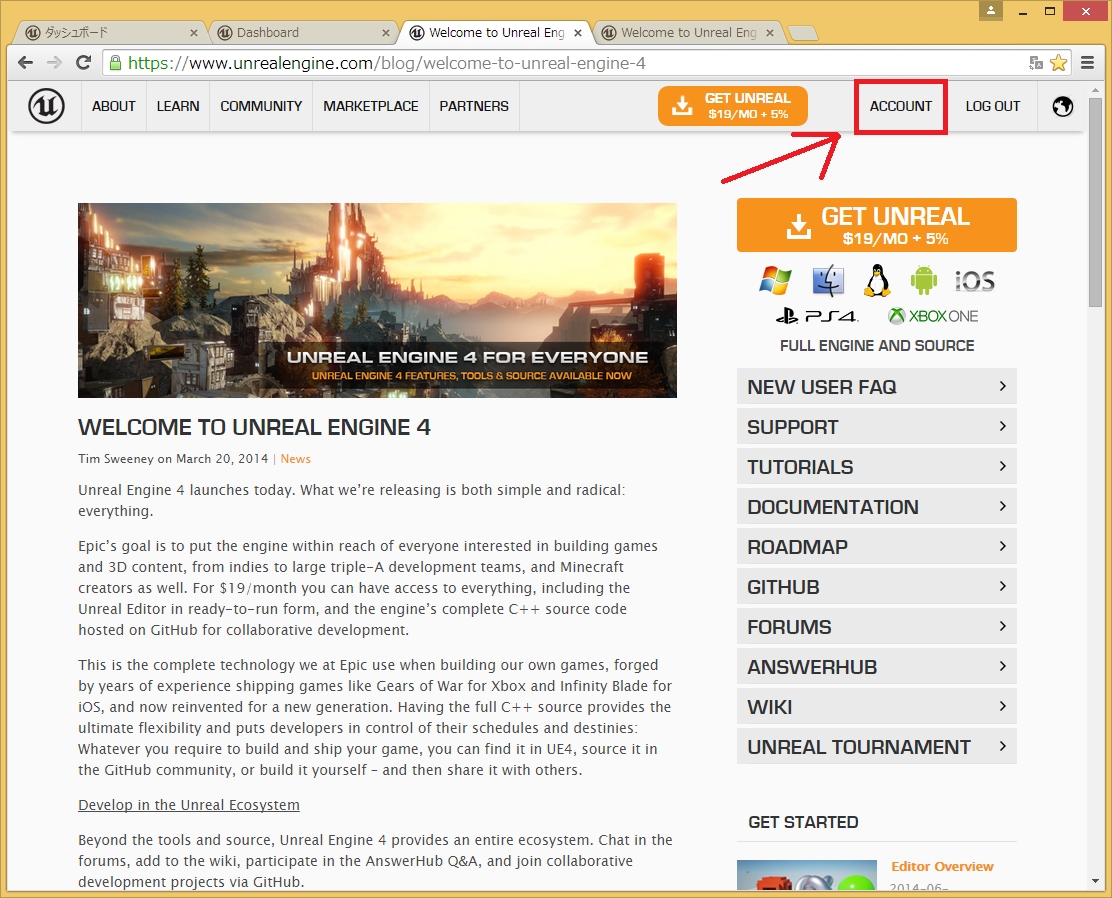Open the ABOUT menu
This screenshot has height=898, width=1112.
click(113, 106)
